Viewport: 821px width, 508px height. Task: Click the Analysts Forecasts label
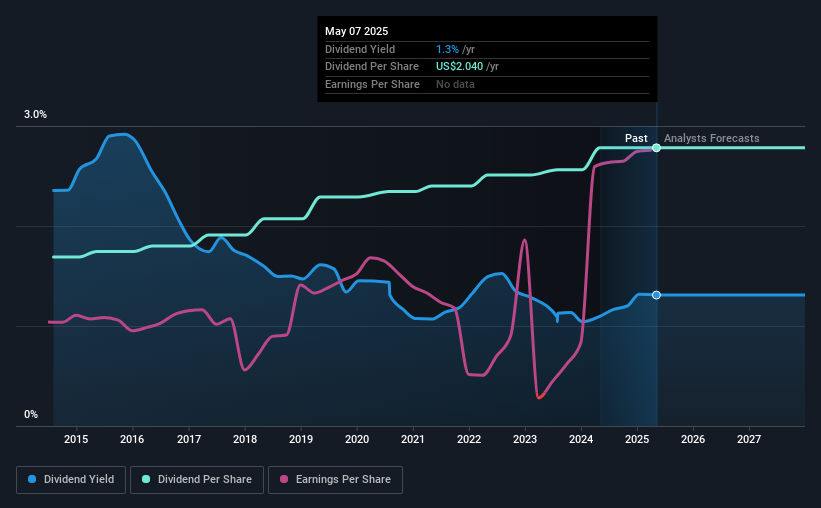tap(712, 138)
